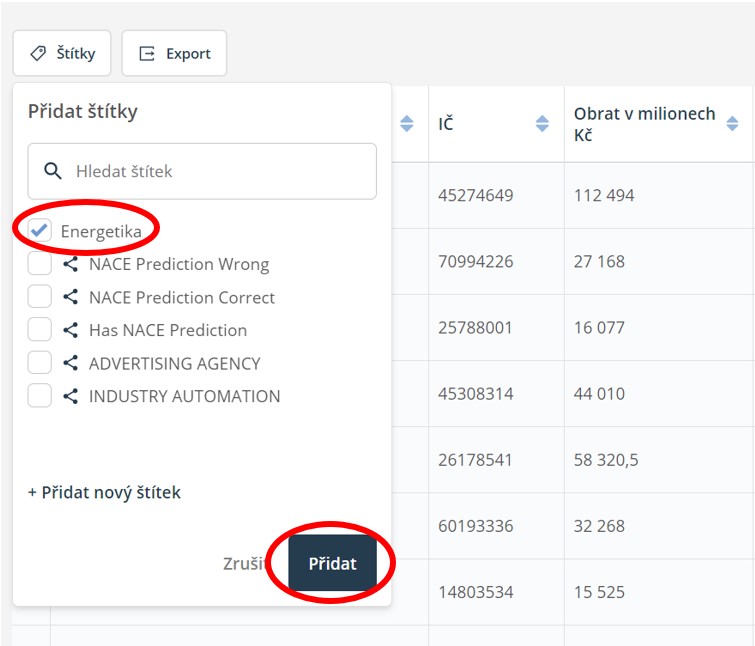
Task: Click the ADVERTISING AGENCY label
Action: (x=175, y=363)
